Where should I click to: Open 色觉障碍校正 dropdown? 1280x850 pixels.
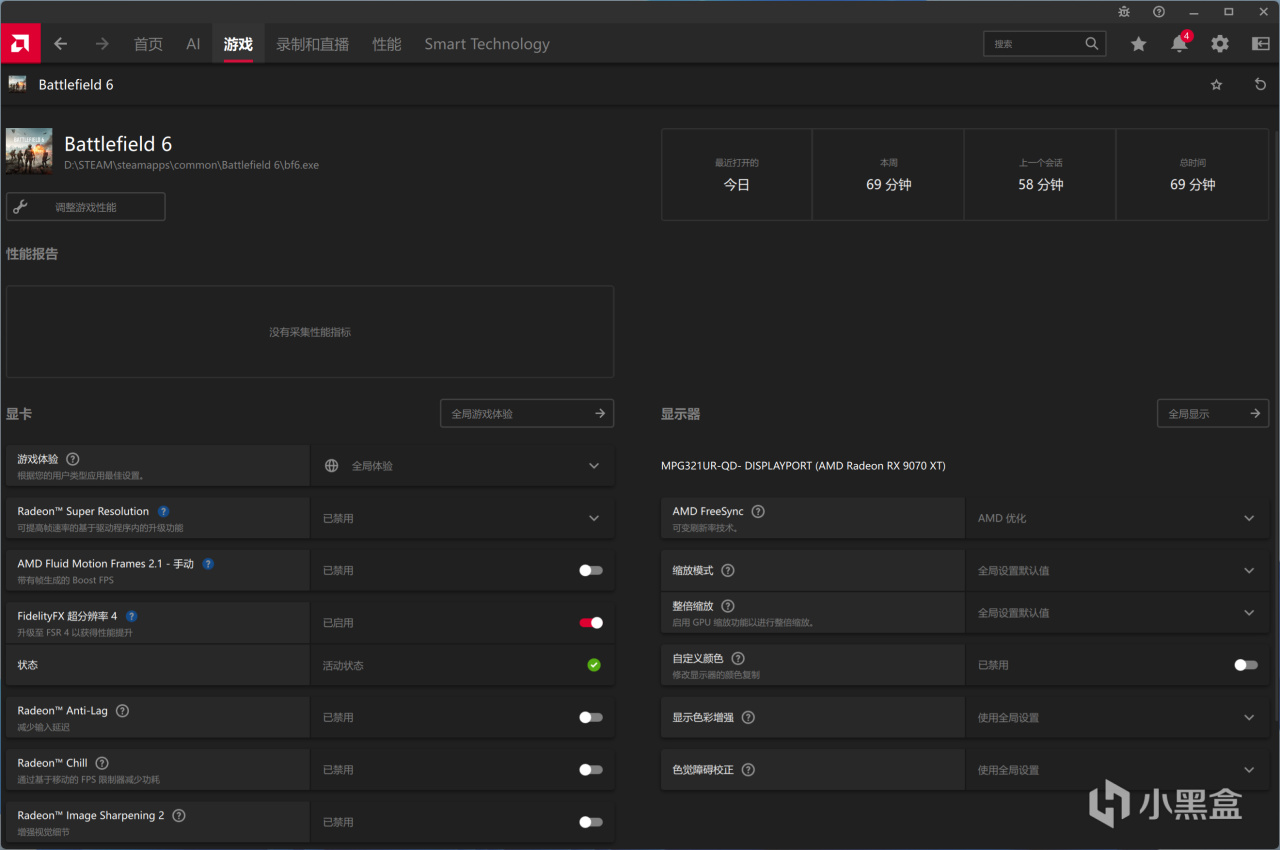pyautogui.click(x=1117, y=770)
